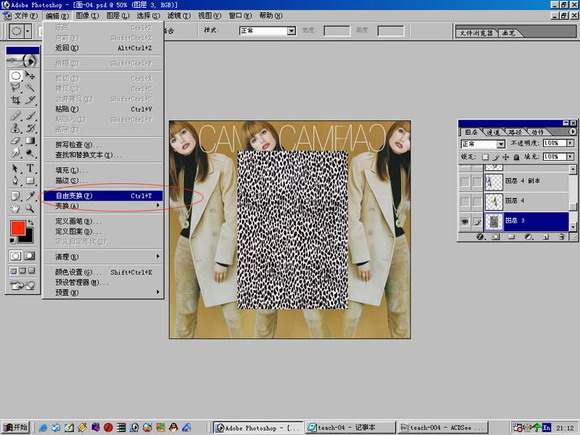Switch to Quick Mask mode

tap(30, 256)
